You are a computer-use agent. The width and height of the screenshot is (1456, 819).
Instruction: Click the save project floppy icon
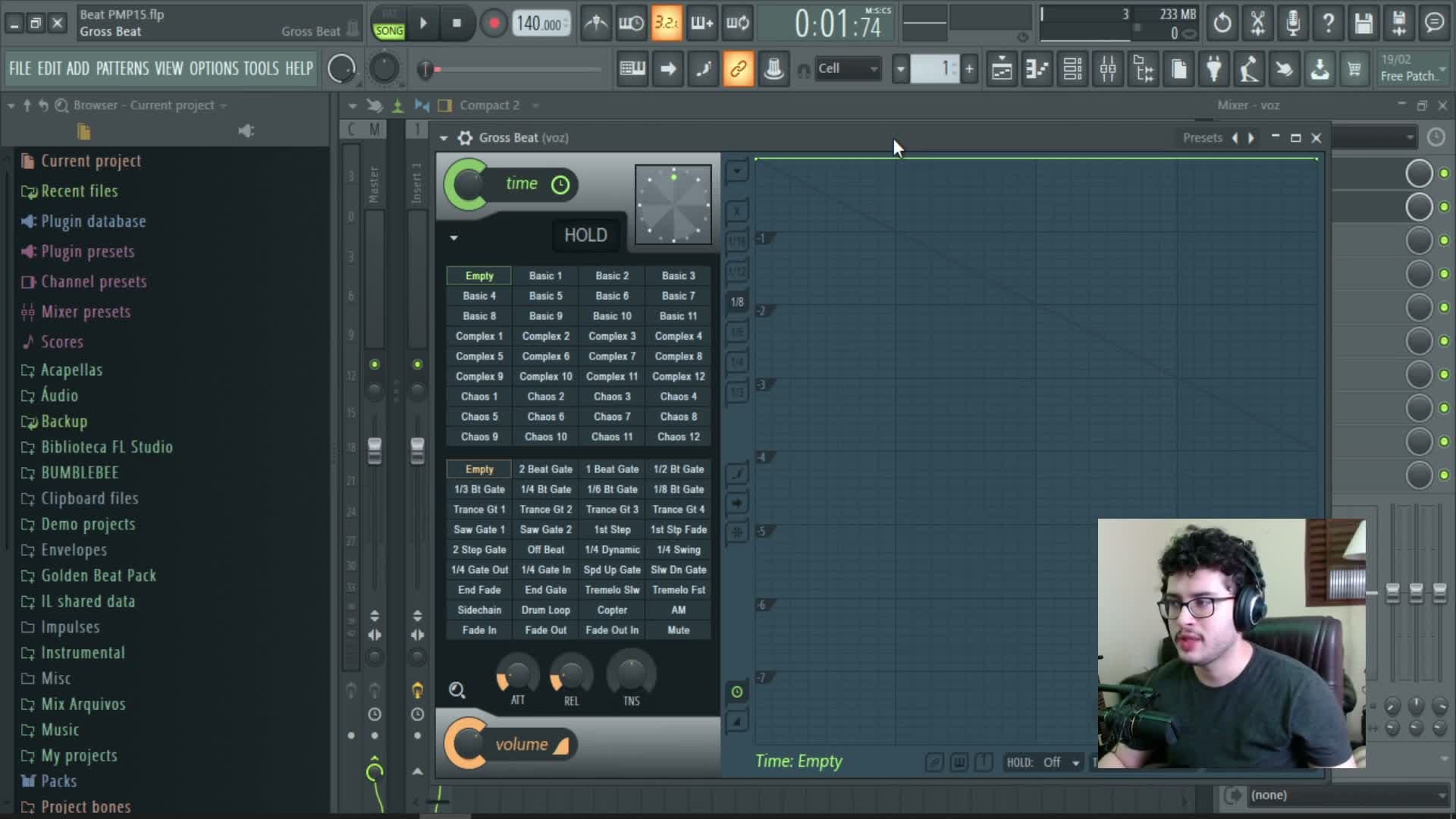tap(1363, 24)
